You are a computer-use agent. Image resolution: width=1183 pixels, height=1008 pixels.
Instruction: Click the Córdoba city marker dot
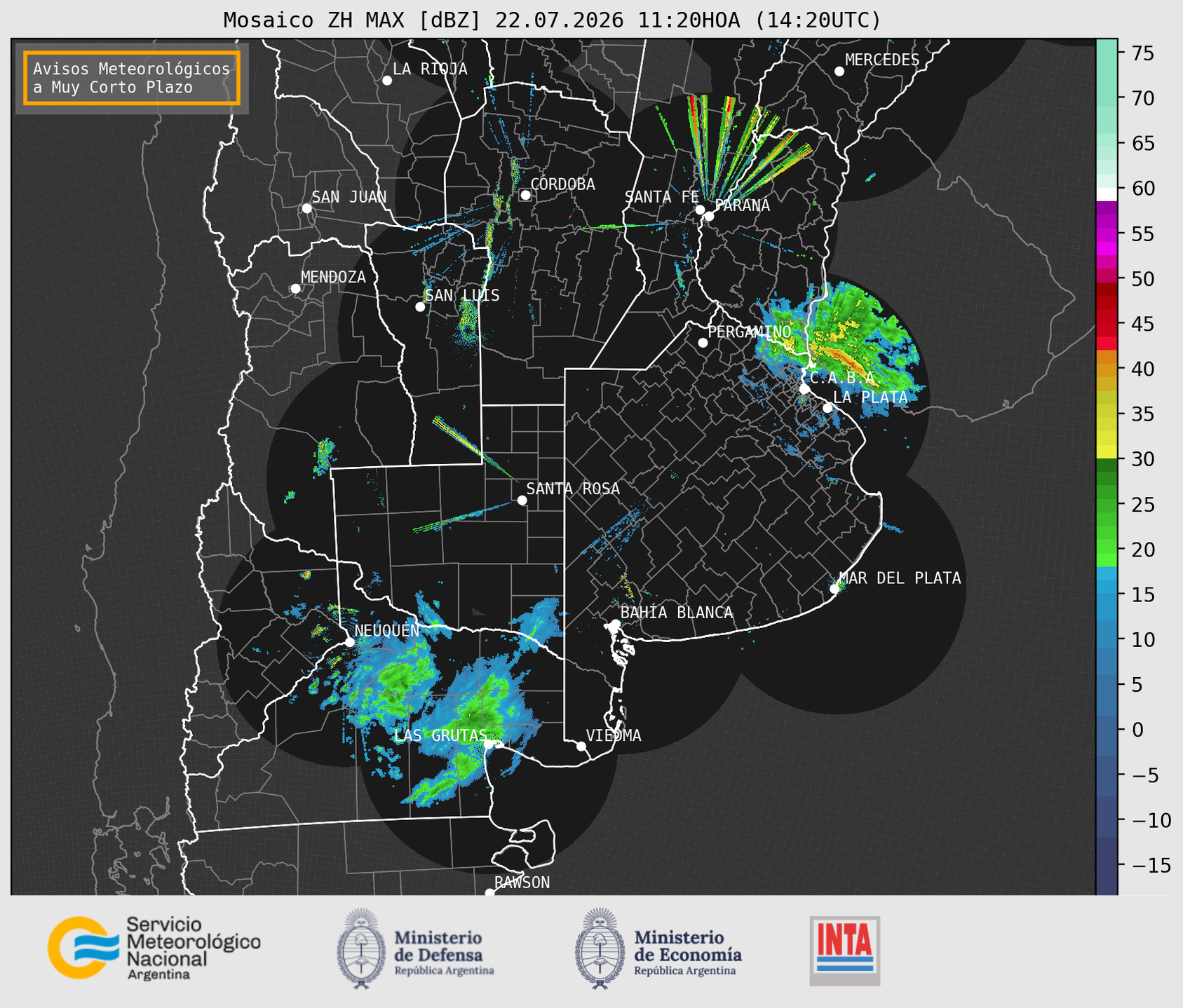[525, 195]
